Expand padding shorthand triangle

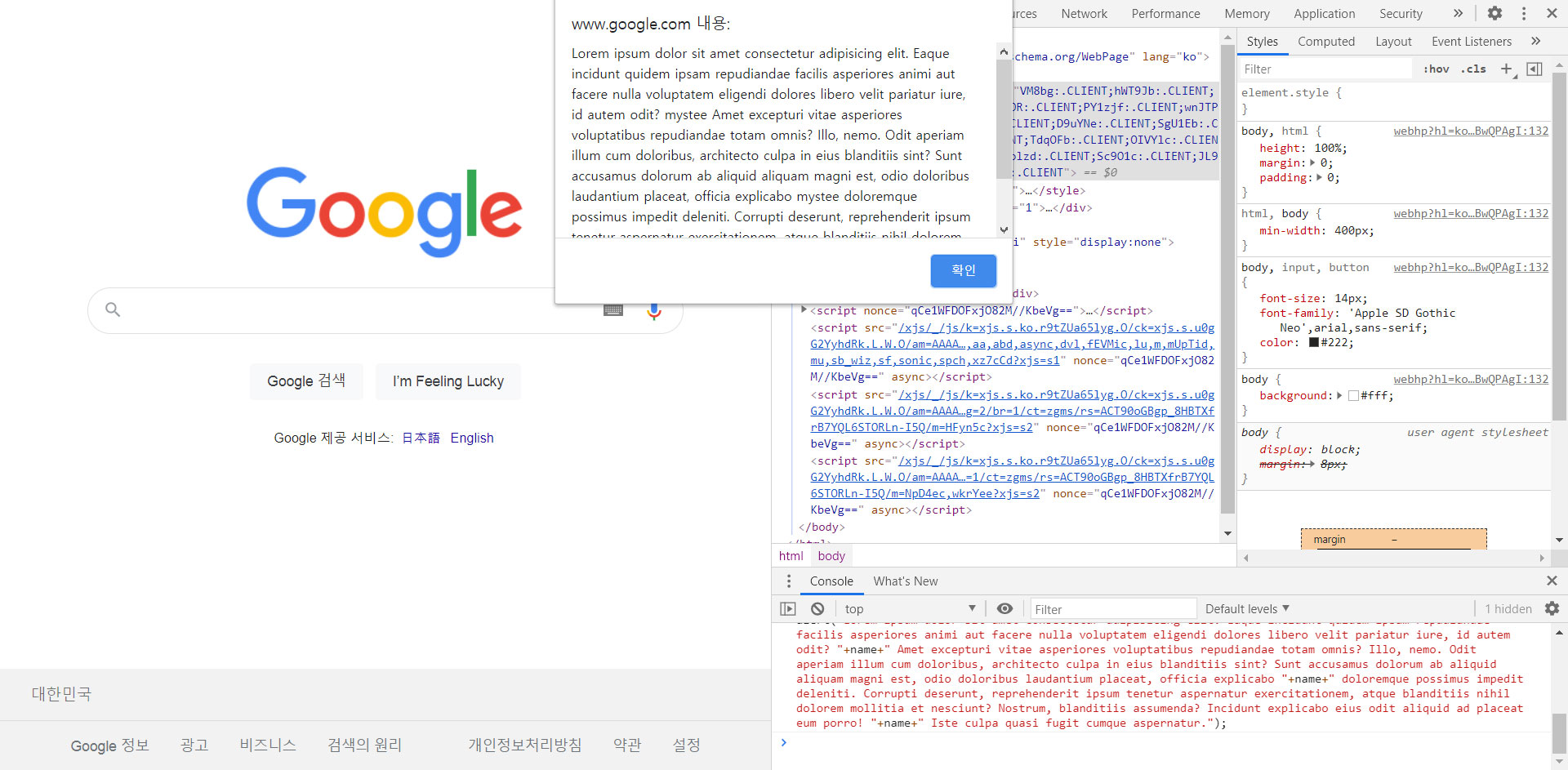point(1319,178)
